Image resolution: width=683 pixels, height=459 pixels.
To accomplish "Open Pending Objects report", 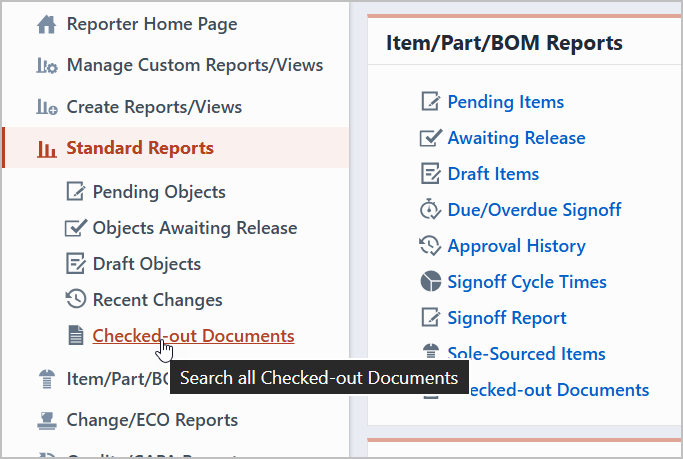I will coord(159,192).
